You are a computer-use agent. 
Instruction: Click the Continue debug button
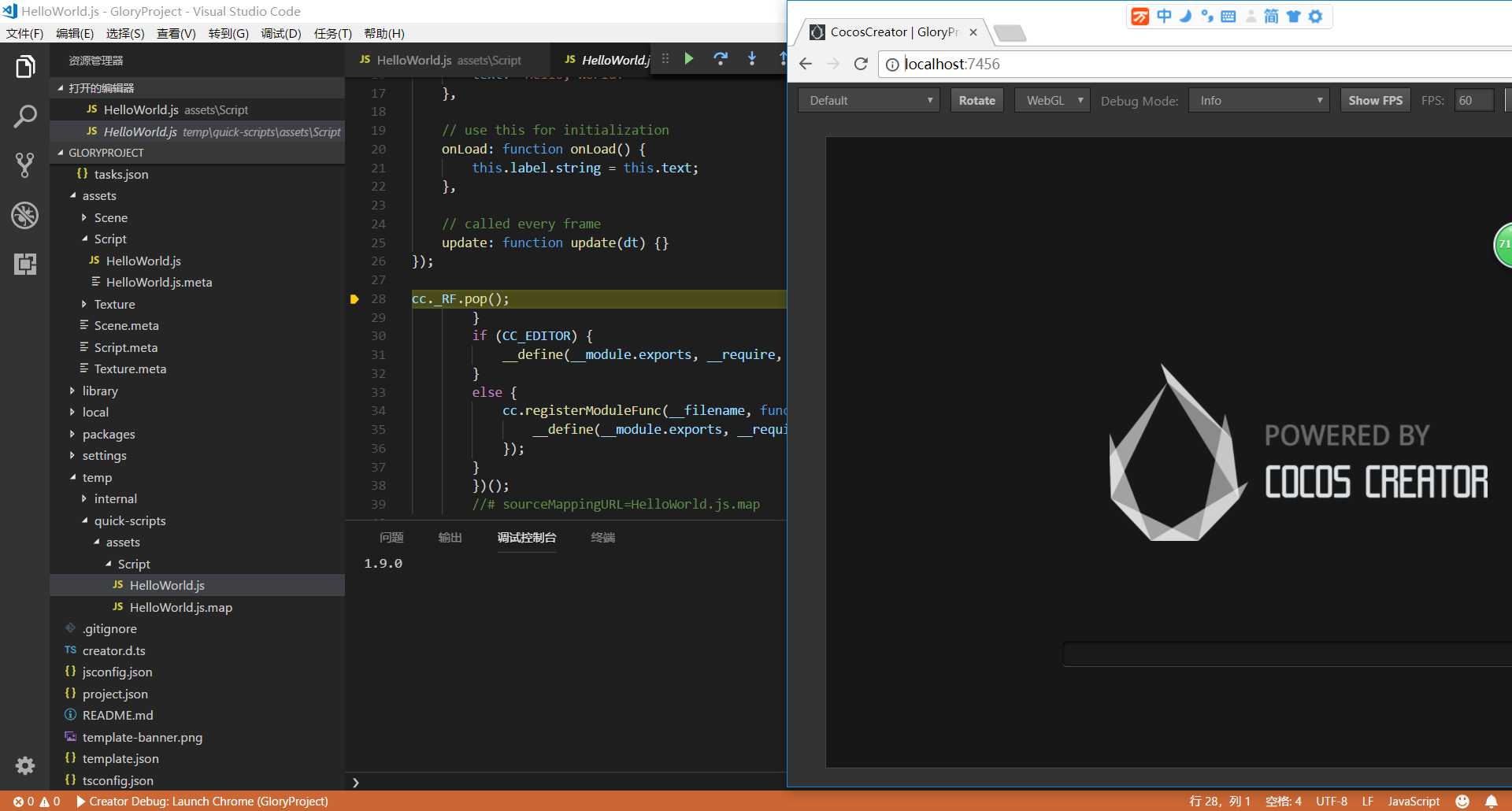[689, 58]
